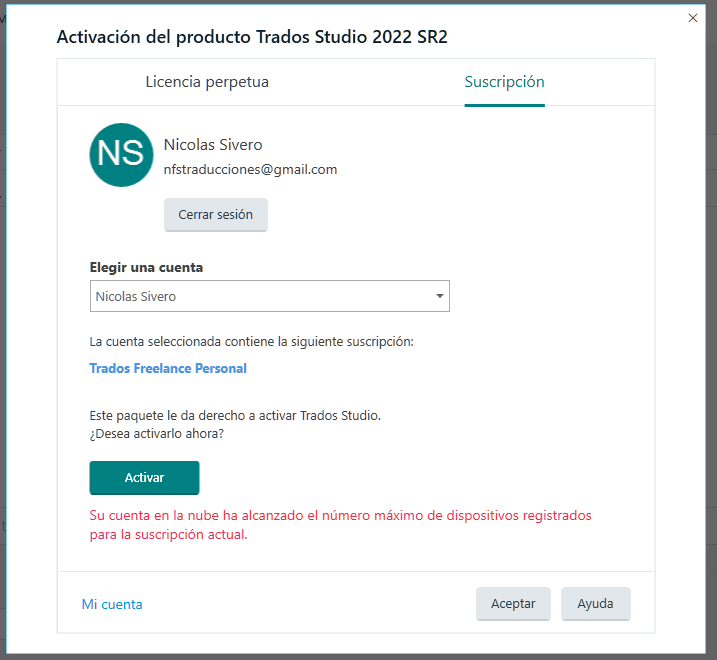Click the Elegir una cuenta label
The image size is (717, 660).
pyautogui.click(x=146, y=267)
